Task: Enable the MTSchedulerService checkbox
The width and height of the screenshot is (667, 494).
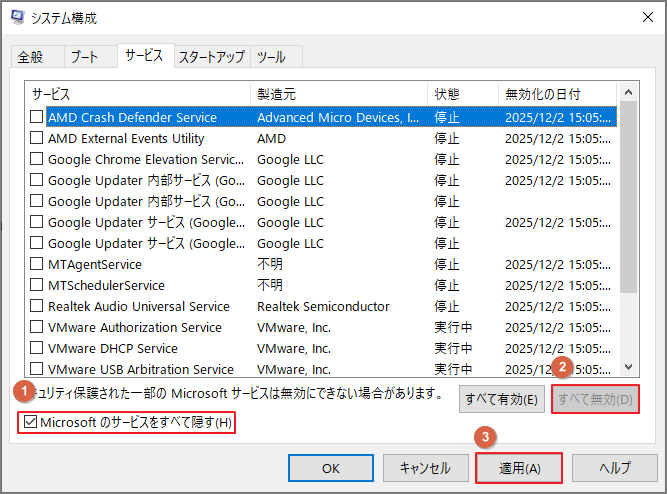Action: 37,285
